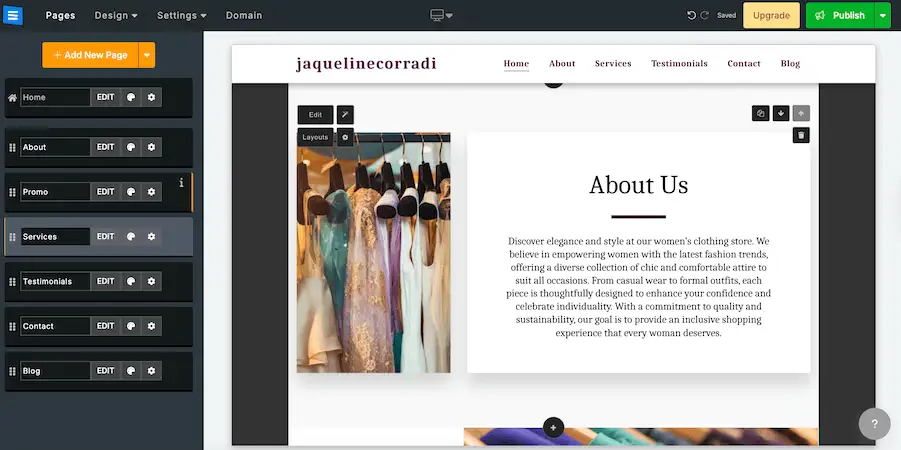Click EDIT for the Promo page
The height and width of the screenshot is (450, 901).
click(x=105, y=192)
